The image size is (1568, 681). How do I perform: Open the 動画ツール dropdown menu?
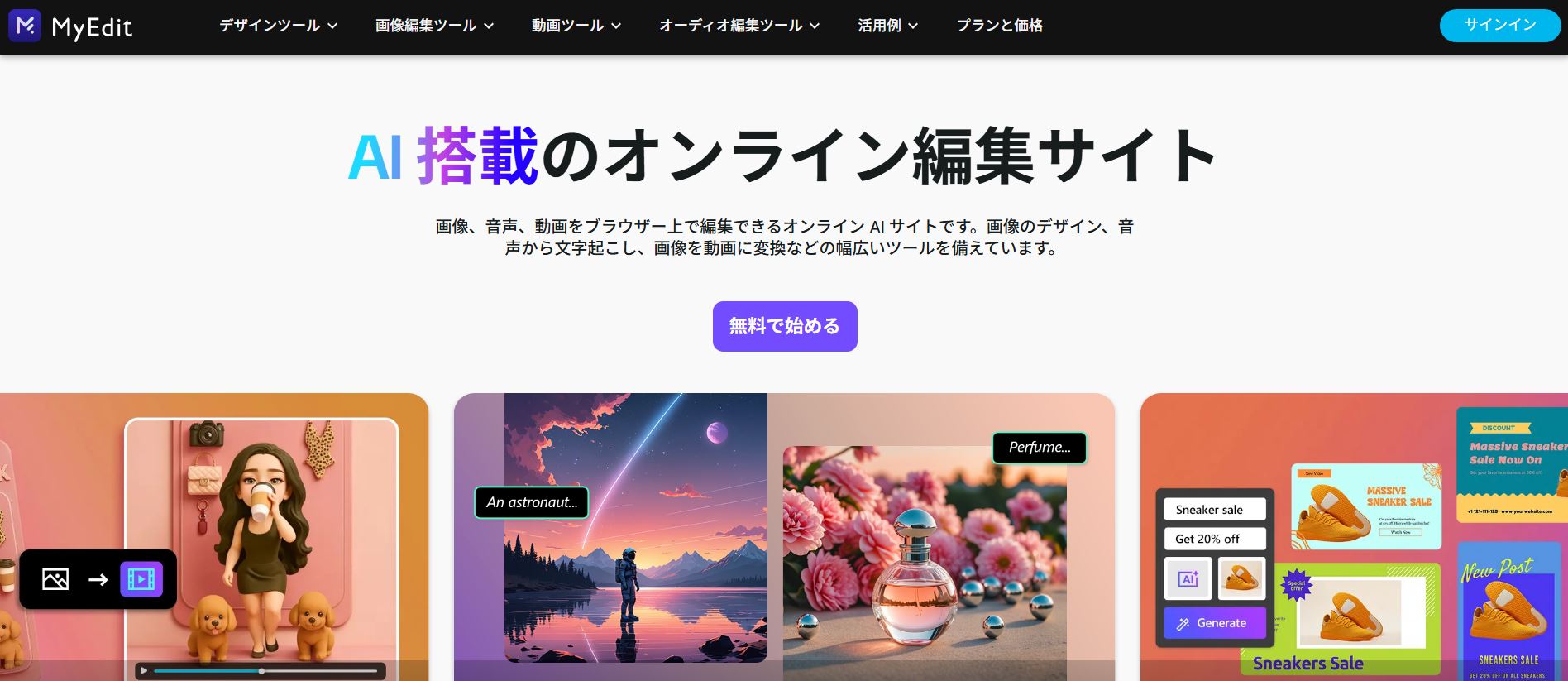(x=576, y=26)
